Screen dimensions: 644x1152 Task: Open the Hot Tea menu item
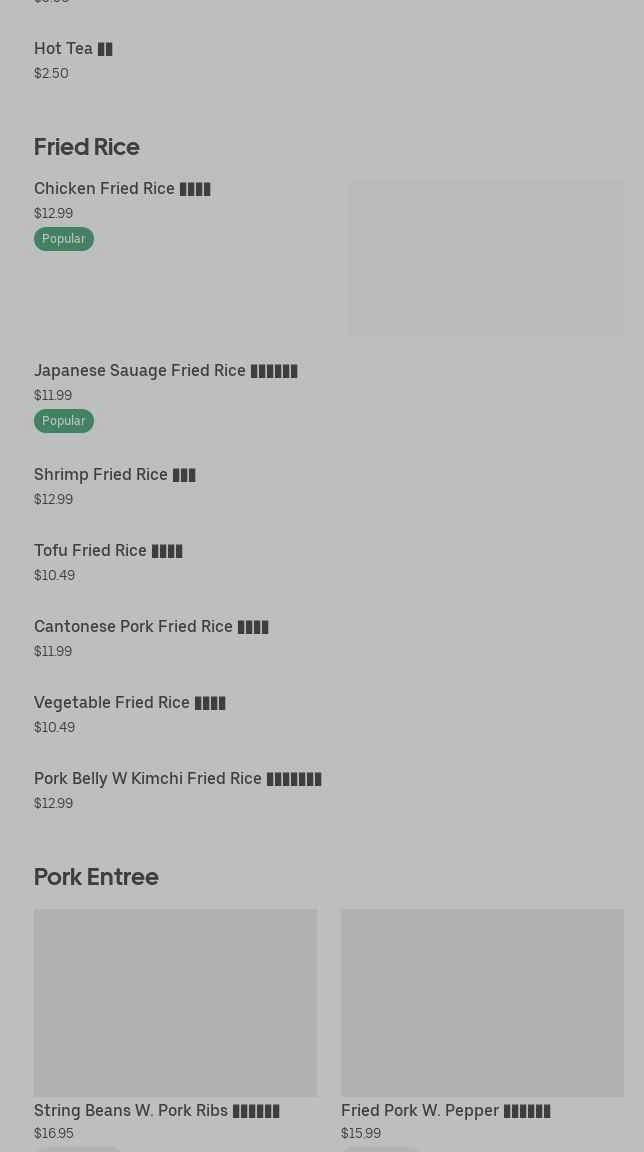(73, 48)
